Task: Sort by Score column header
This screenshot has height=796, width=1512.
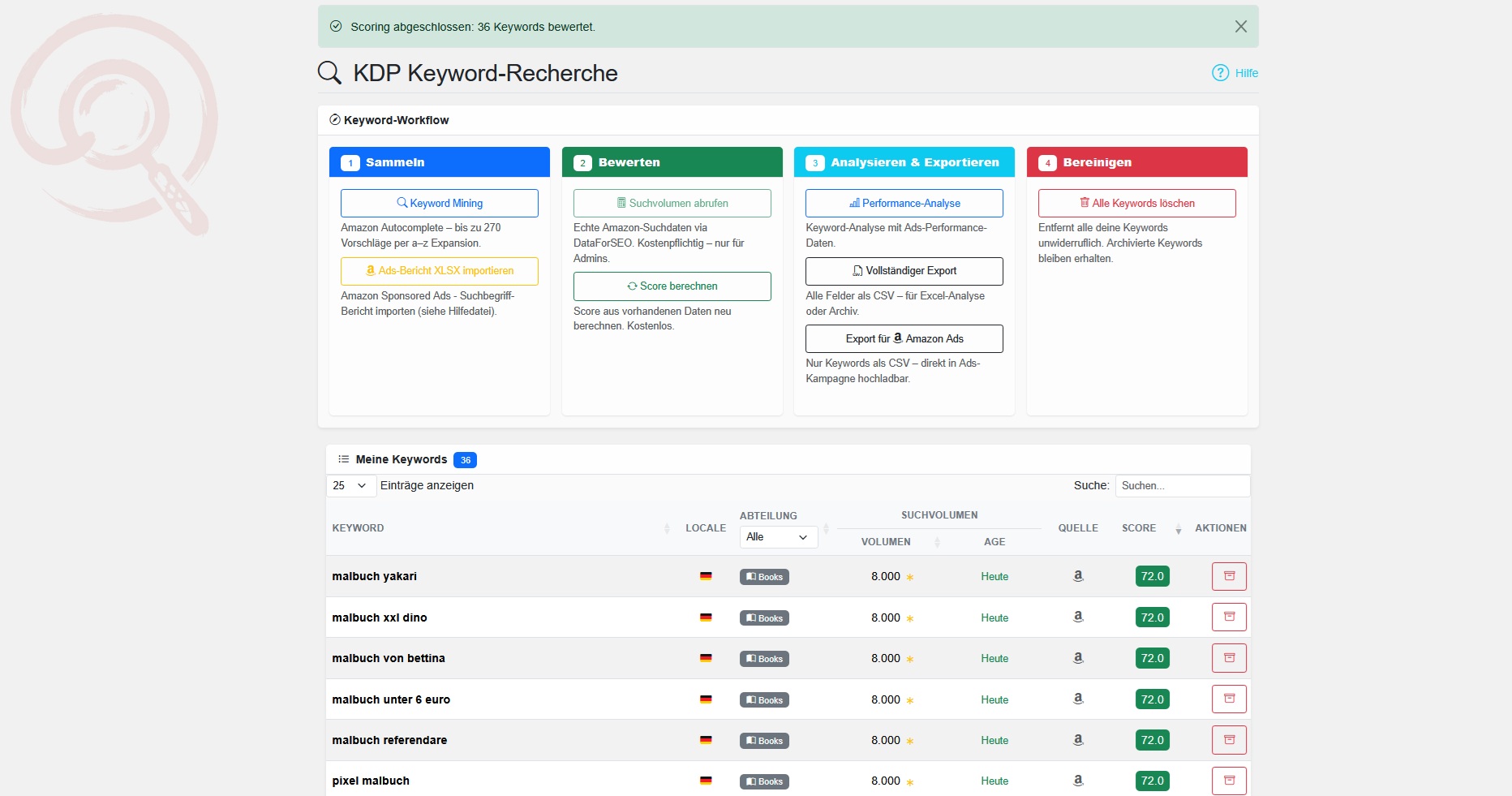Action: 1150,528
